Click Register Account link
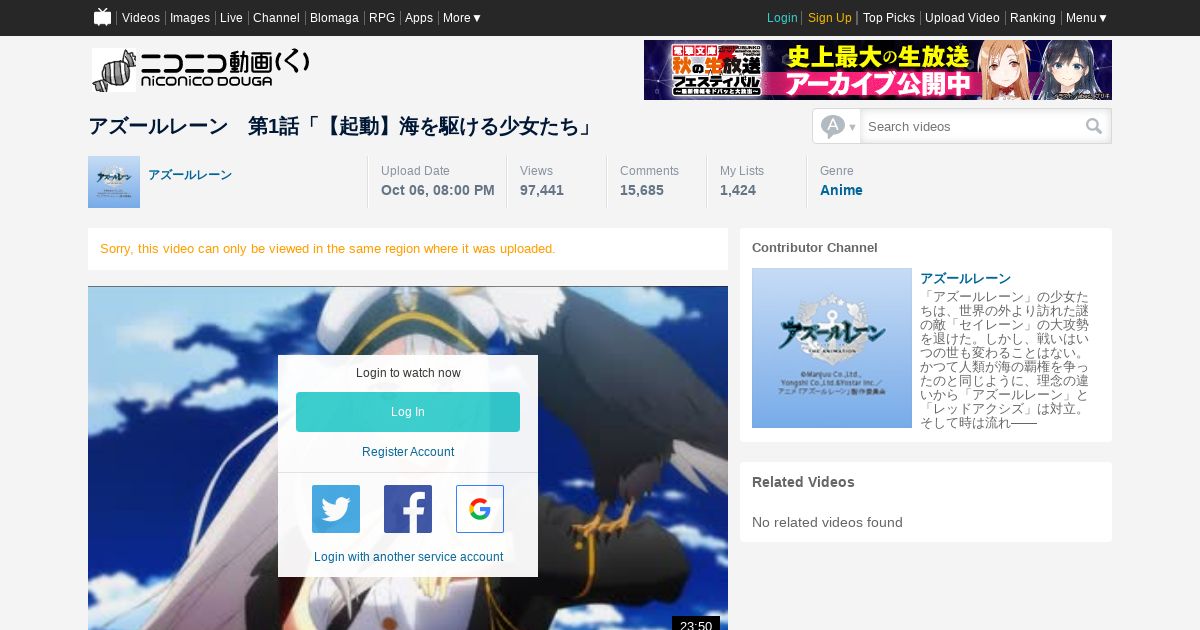The width and height of the screenshot is (1200, 630). [x=408, y=452]
